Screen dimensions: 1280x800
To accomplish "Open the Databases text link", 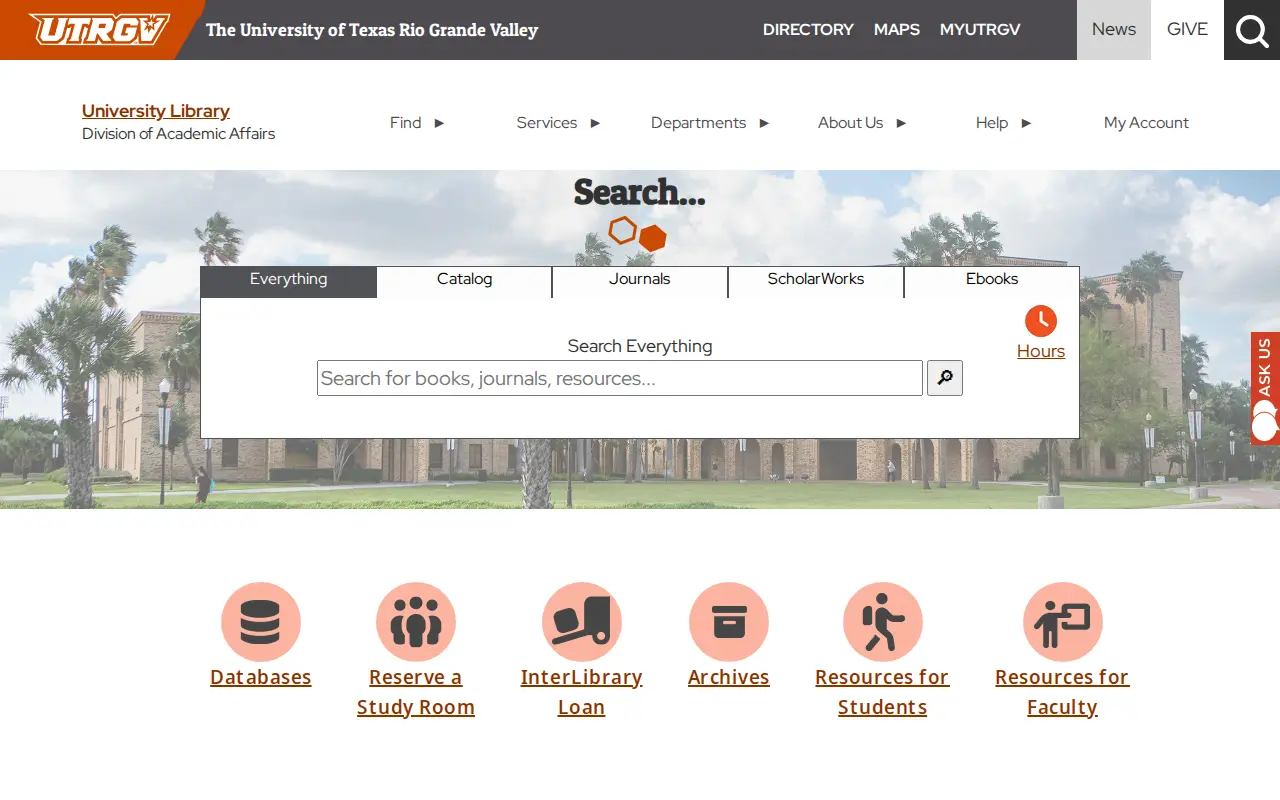I will [x=261, y=677].
